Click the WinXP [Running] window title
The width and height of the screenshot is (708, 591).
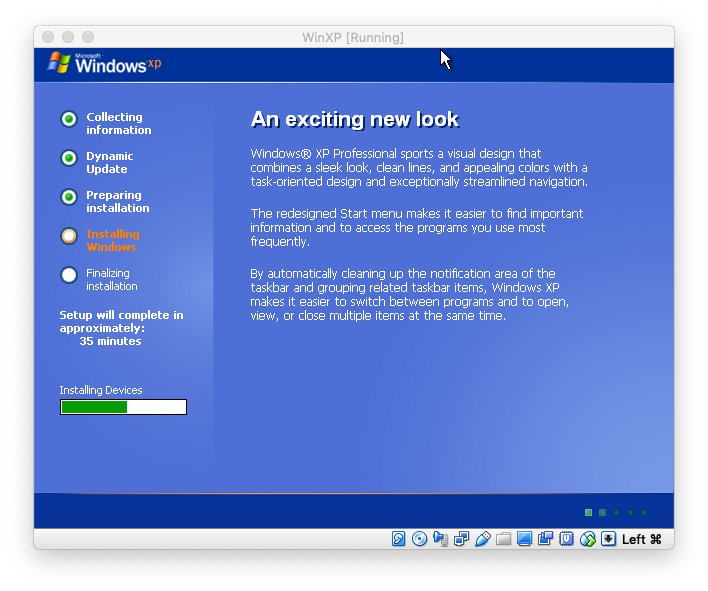click(353, 37)
